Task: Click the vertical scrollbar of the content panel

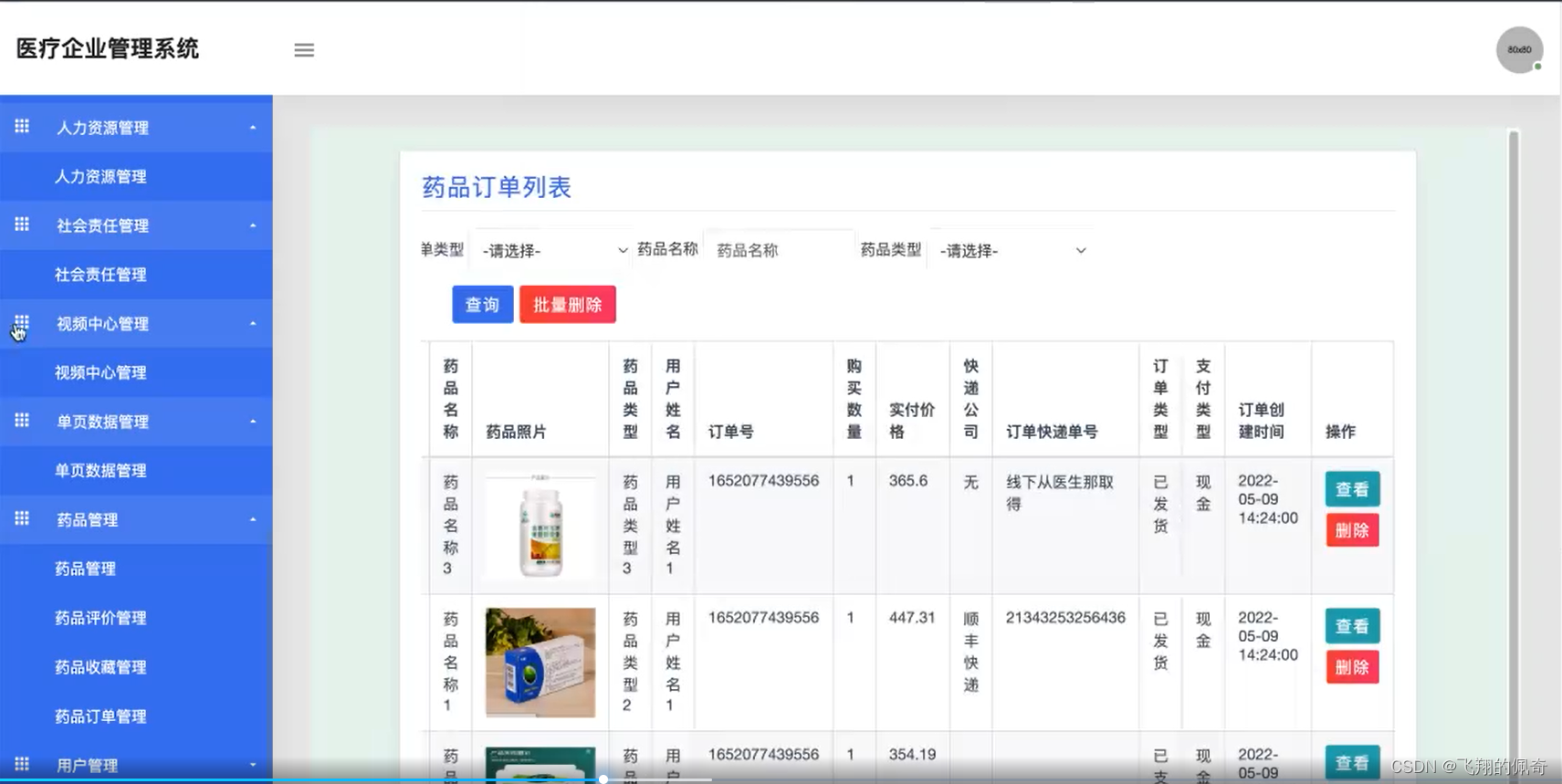Action: tap(1513, 456)
